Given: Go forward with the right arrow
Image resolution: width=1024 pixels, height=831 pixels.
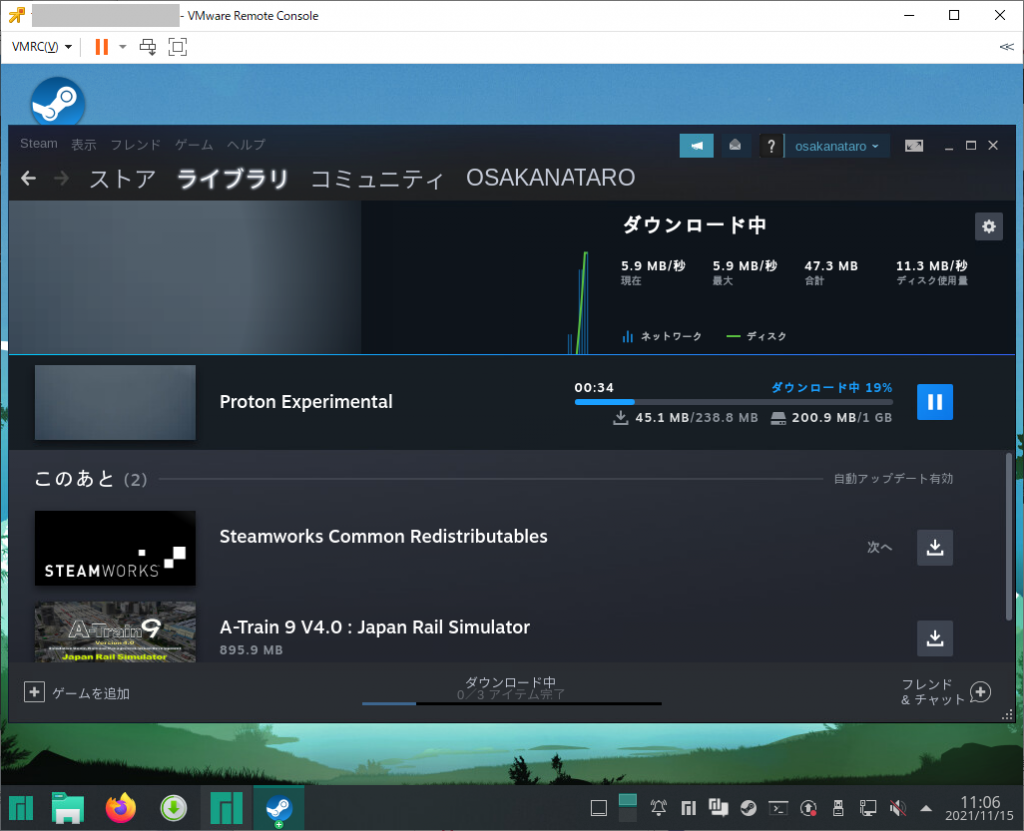Looking at the screenshot, I should (61, 178).
